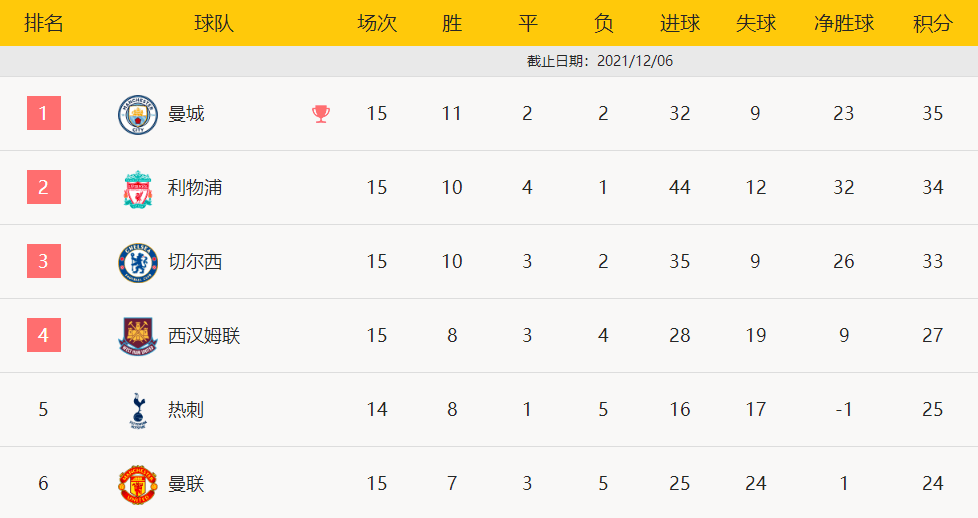This screenshot has height=518, width=978.
Task: Click the 排名 column header
Action: pyautogui.click(x=43, y=23)
